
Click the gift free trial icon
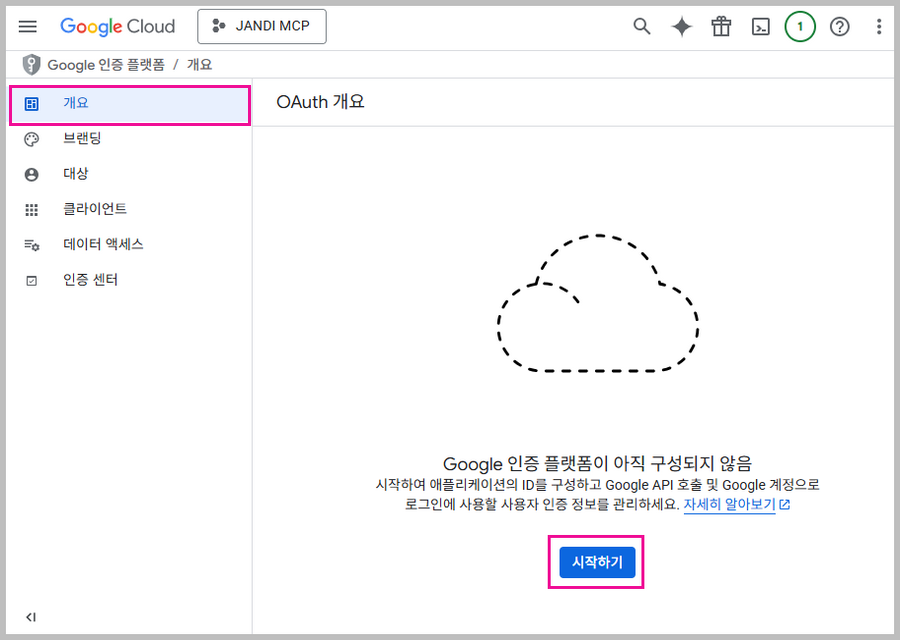click(x=721, y=27)
